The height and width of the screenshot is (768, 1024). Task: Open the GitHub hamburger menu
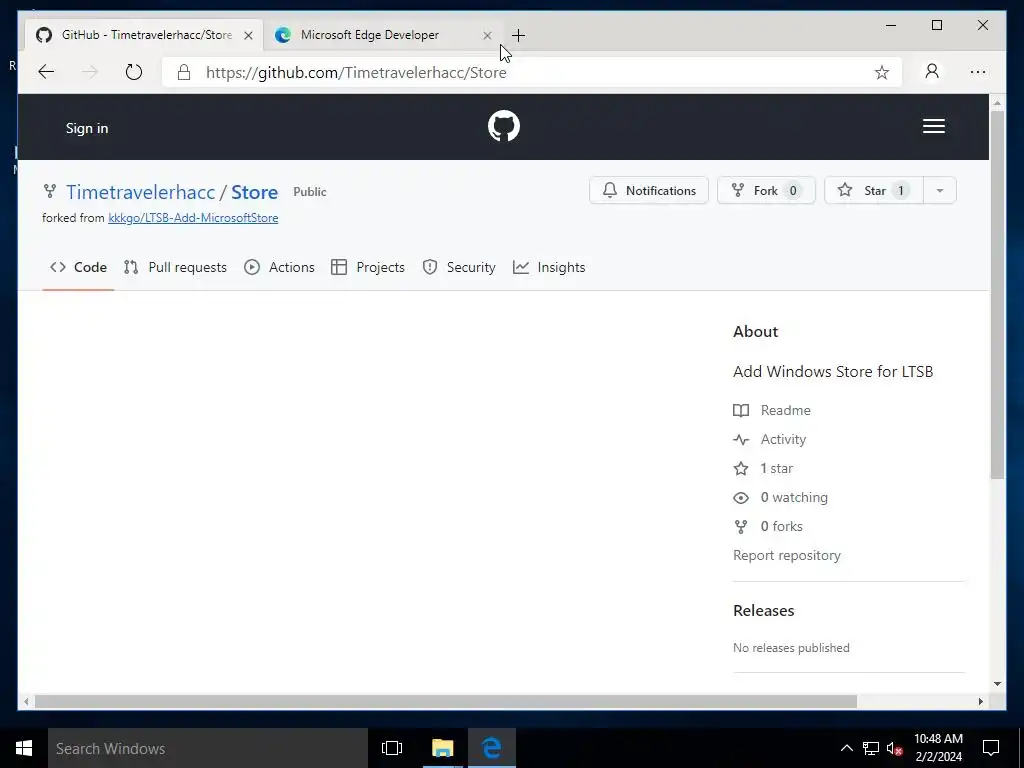click(933, 126)
